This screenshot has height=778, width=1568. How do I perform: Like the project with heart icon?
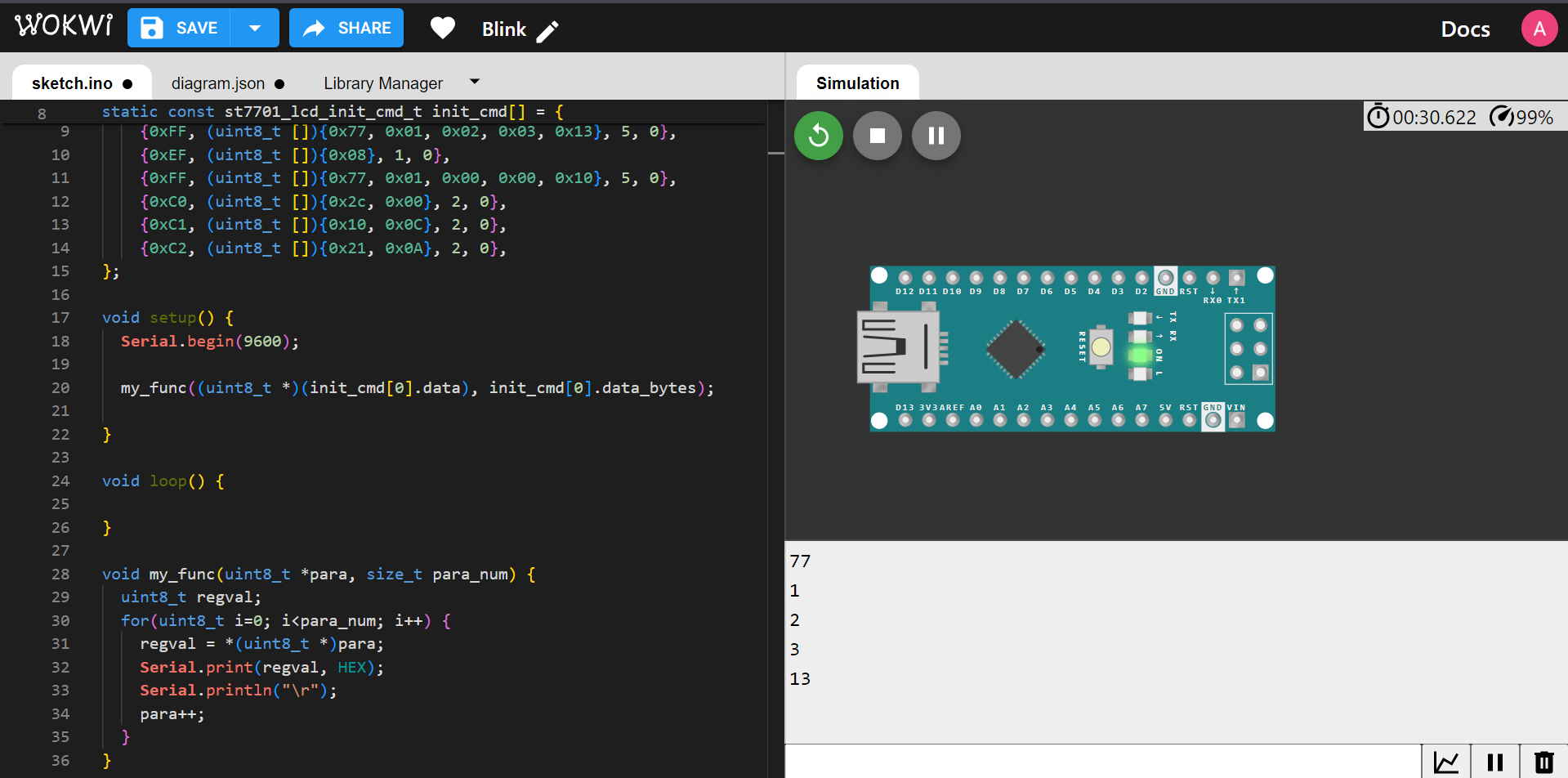point(442,29)
